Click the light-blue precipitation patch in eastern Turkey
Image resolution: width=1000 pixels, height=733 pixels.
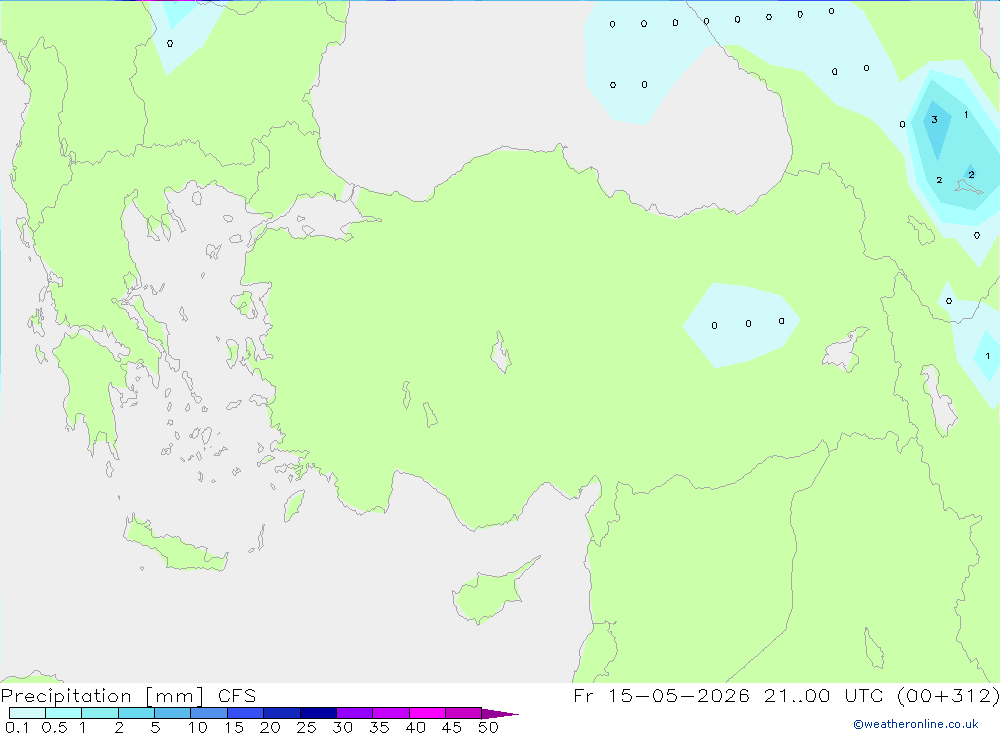click(741, 324)
